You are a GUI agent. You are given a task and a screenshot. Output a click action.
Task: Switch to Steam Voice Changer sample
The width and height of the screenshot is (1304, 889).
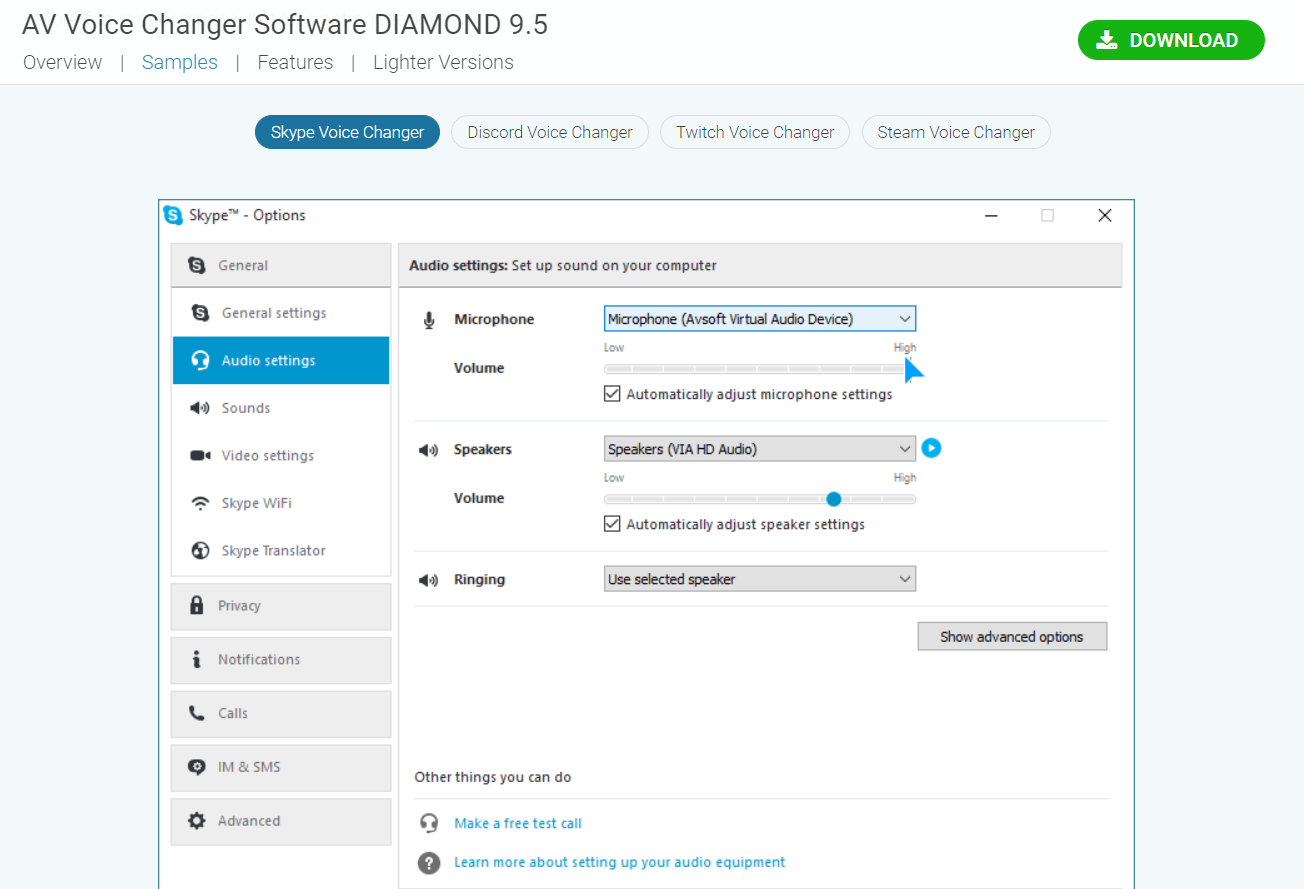[956, 132]
